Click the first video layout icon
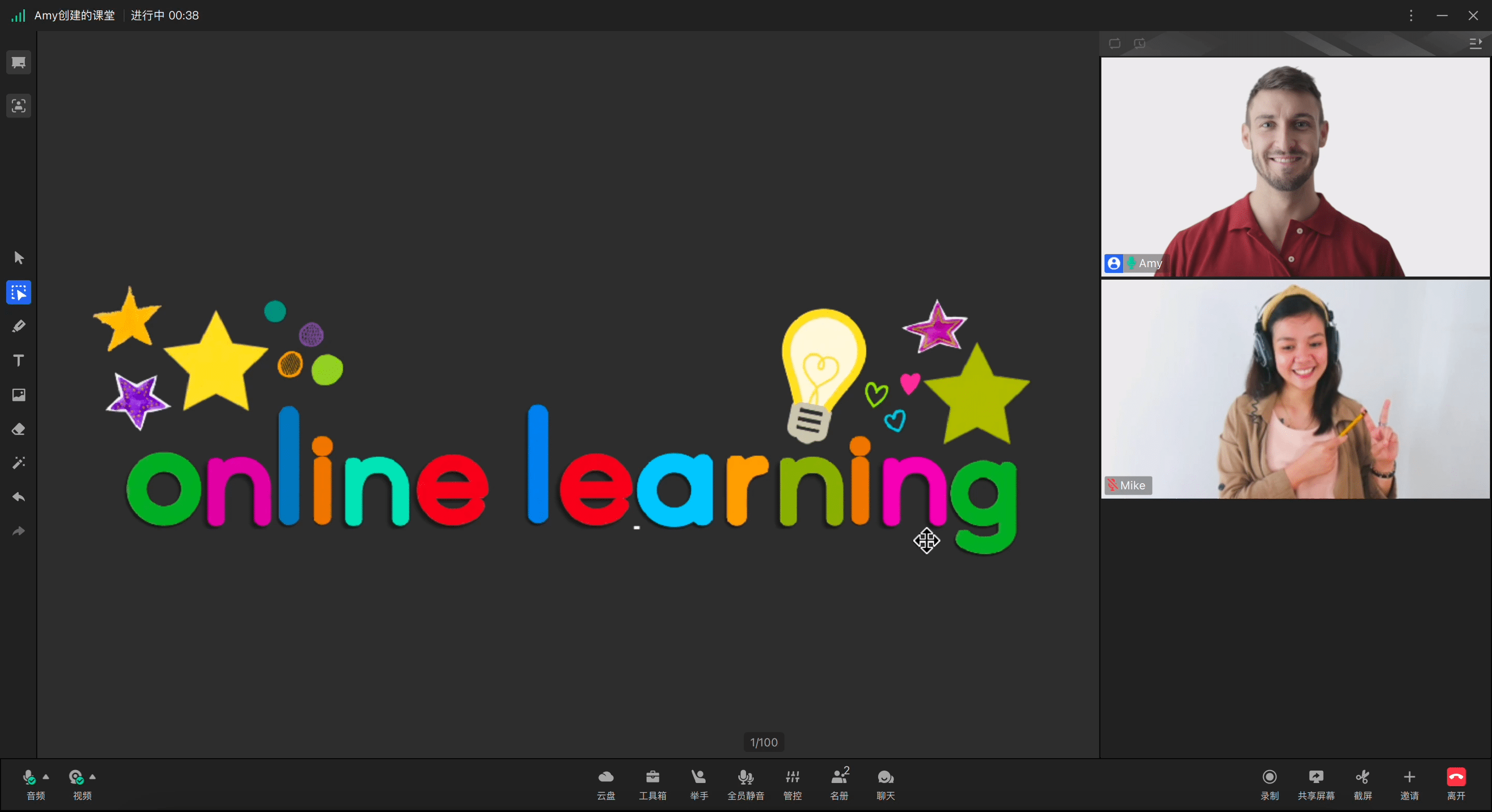This screenshot has width=1492, height=812. point(1114,44)
